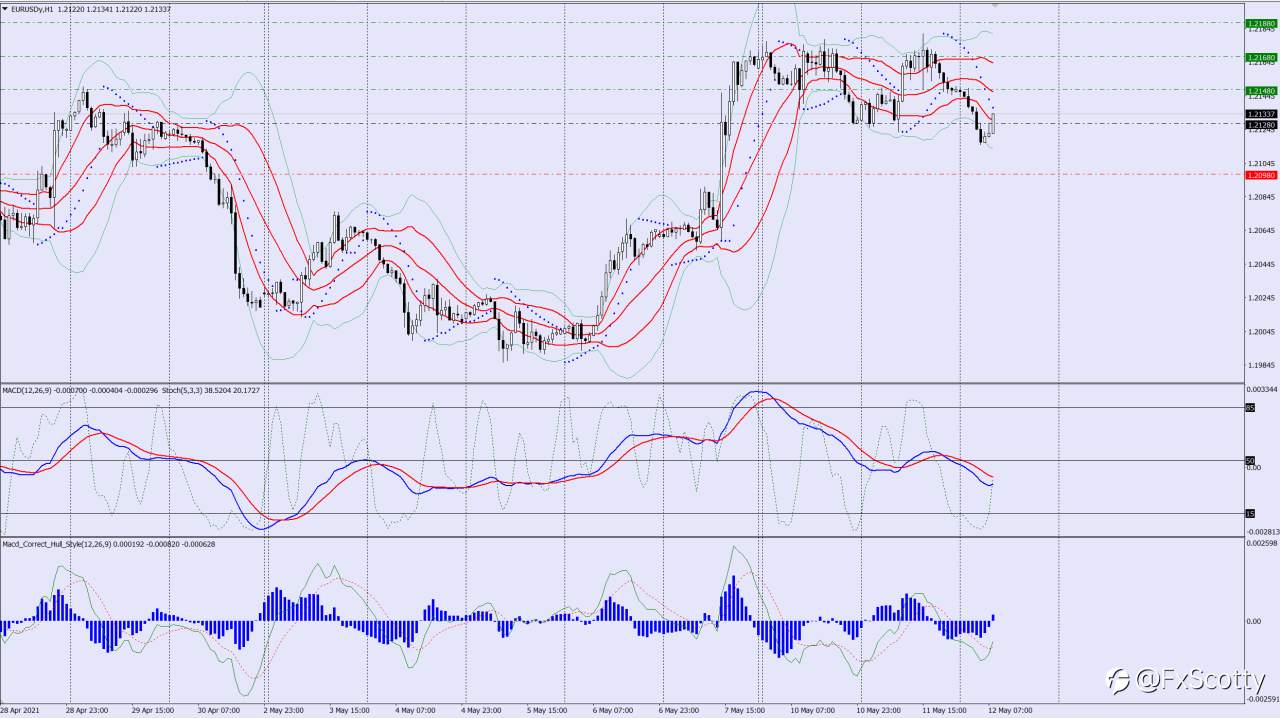Click the last blue Hull MACD histogram bar
This screenshot has height=718, width=1280.
[993, 618]
